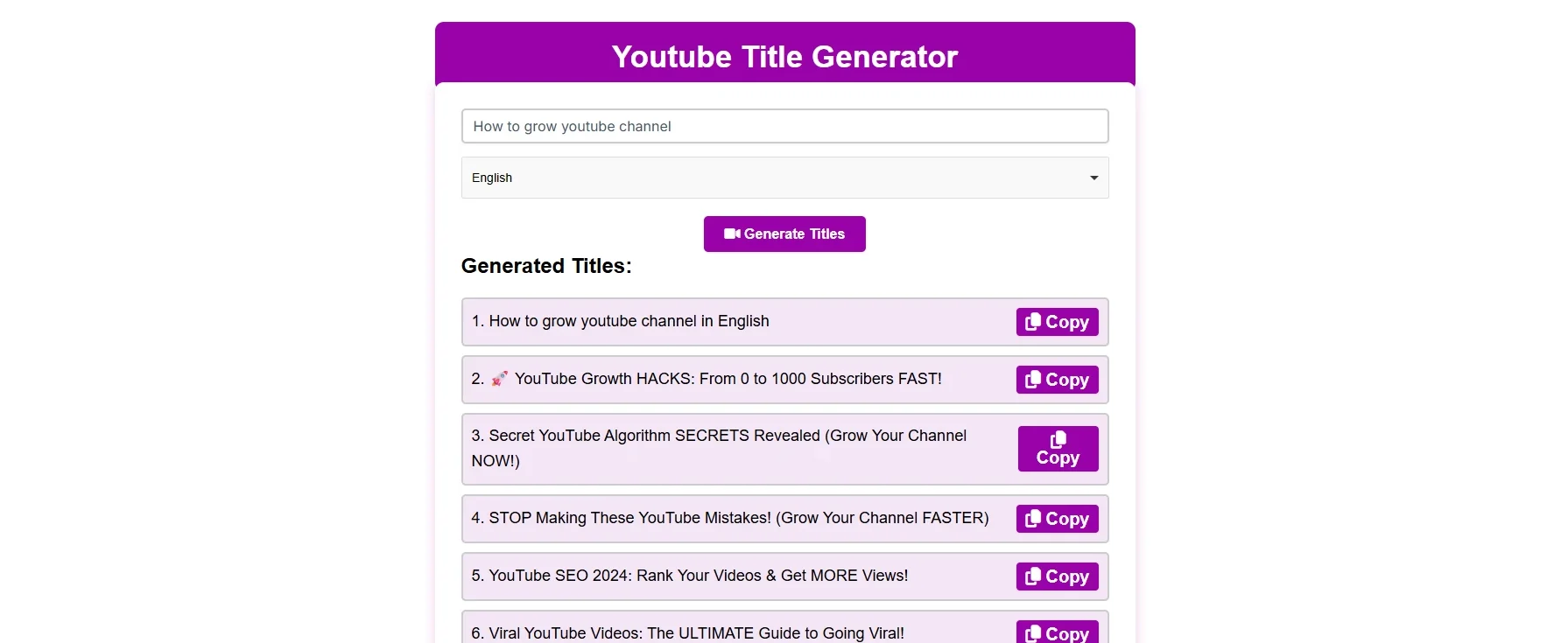The width and height of the screenshot is (1568, 643).
Task: Click the rocket emoji in title 2
Action: coord(499,379)
